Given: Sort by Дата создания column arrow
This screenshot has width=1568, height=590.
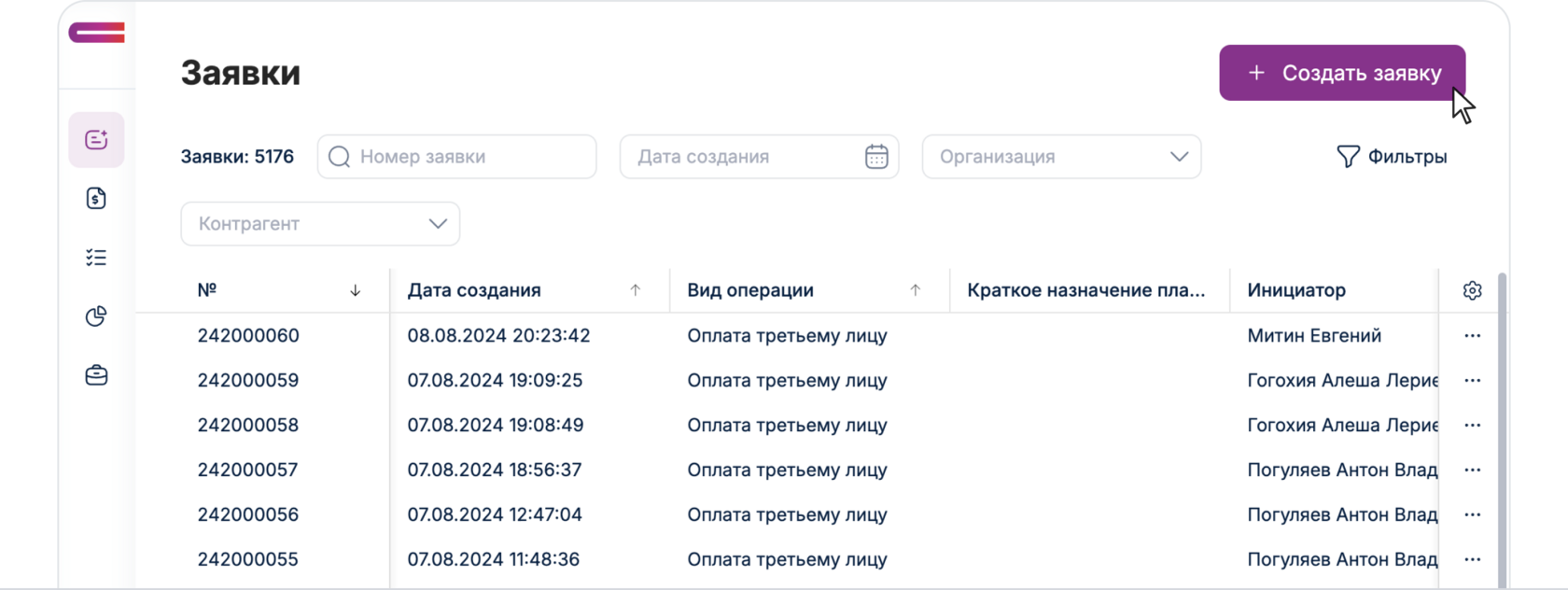Looking at the screenshot, I should pos(635,290).
